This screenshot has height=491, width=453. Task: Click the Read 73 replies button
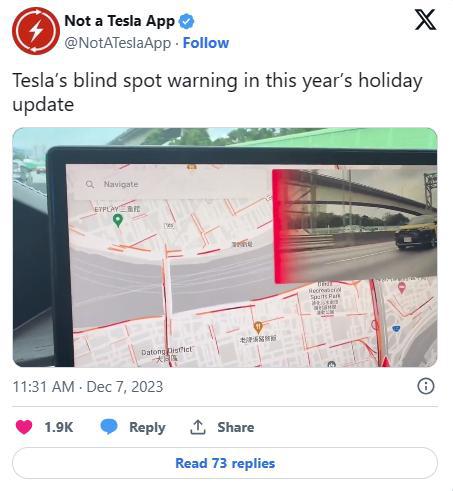coord(225,463)
